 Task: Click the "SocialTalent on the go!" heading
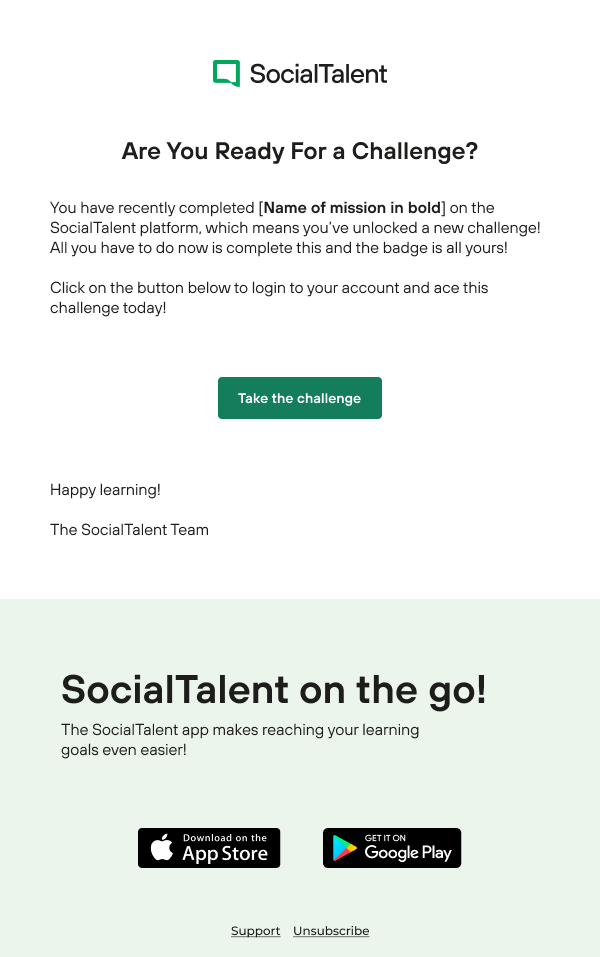pos(273,690)
